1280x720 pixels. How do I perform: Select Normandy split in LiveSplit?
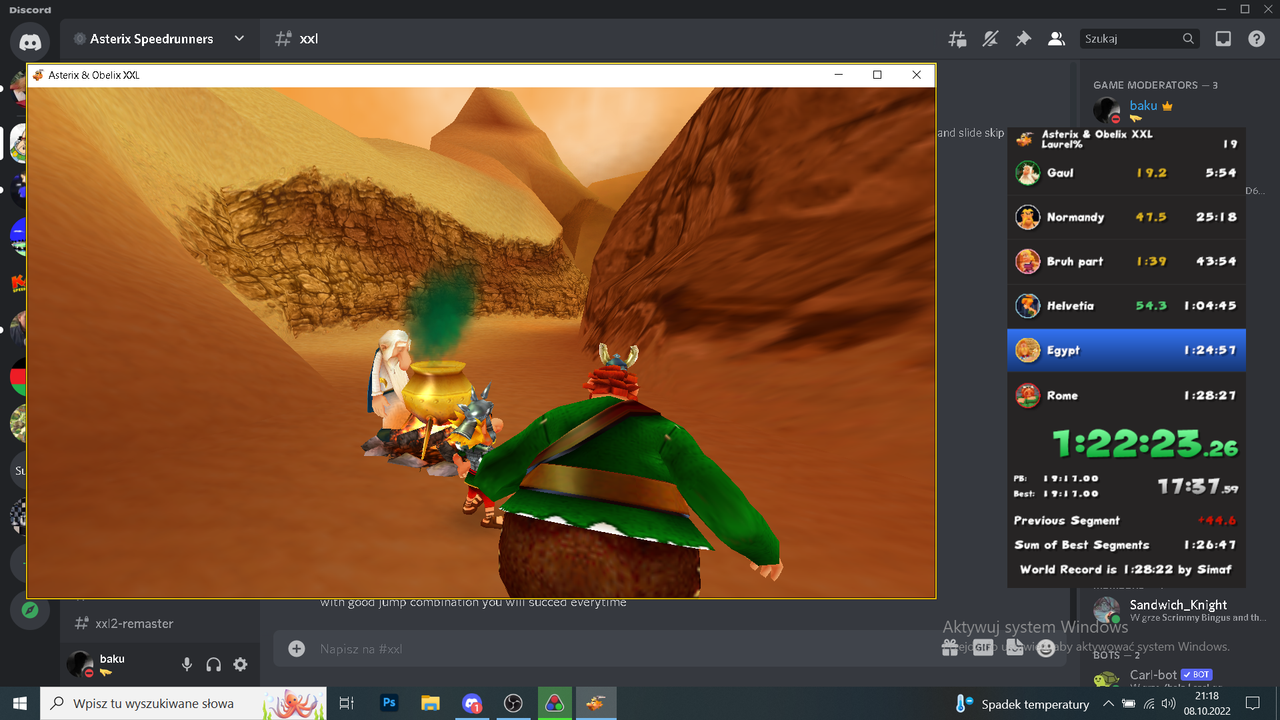[x=1127, y=217]
